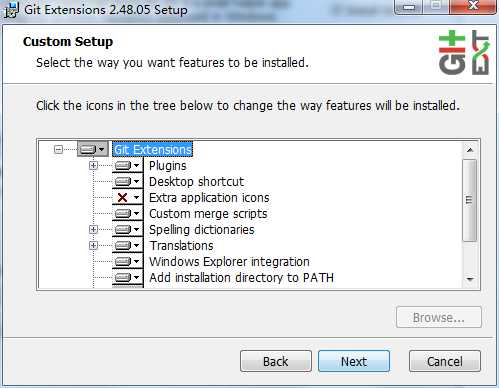Viewport: 499px width, 388px height.
Task: Click the Spelling dictionaries drive icon
Action: pyautogui.click(x=127, y=229)
